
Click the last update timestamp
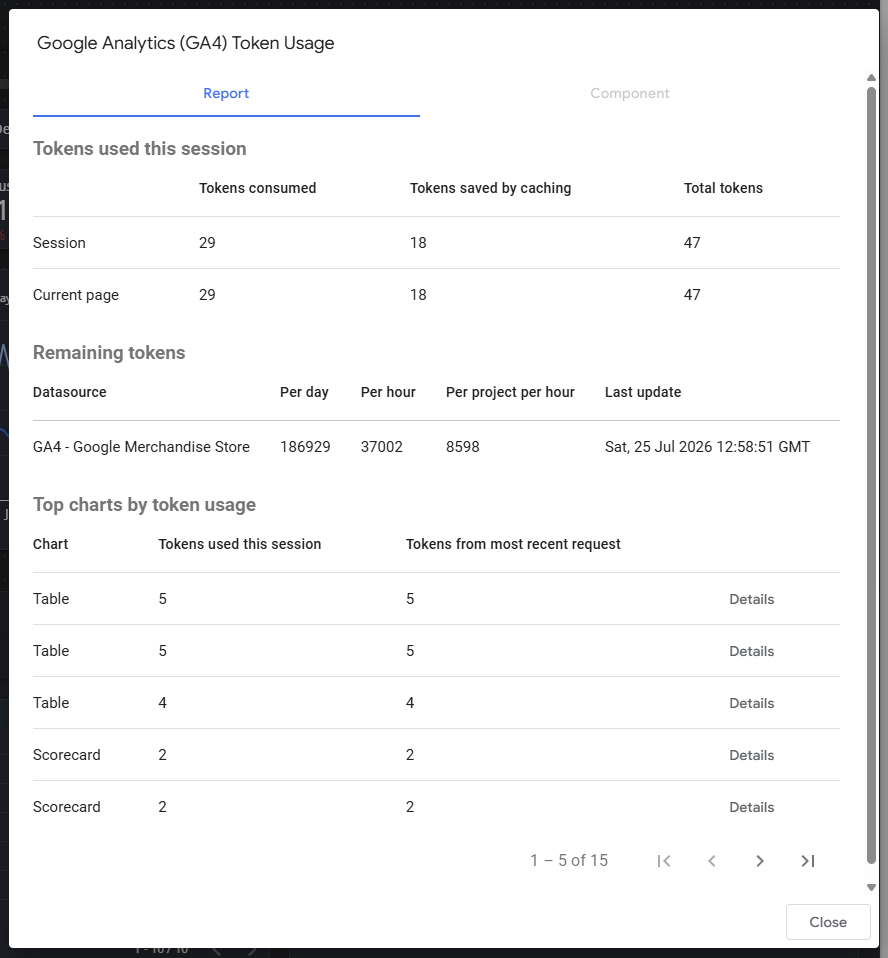pyautogui.click(x=707, y=447)
